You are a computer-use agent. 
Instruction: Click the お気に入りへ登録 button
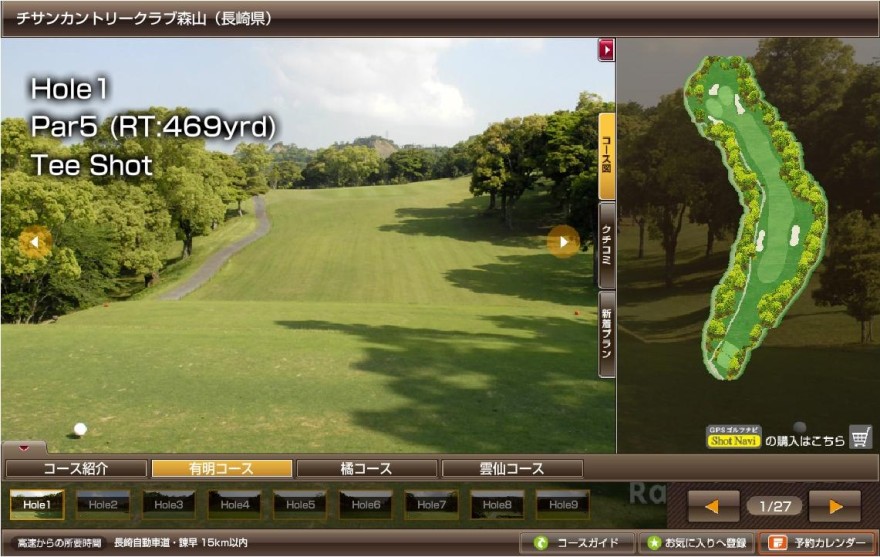point(695,543)
